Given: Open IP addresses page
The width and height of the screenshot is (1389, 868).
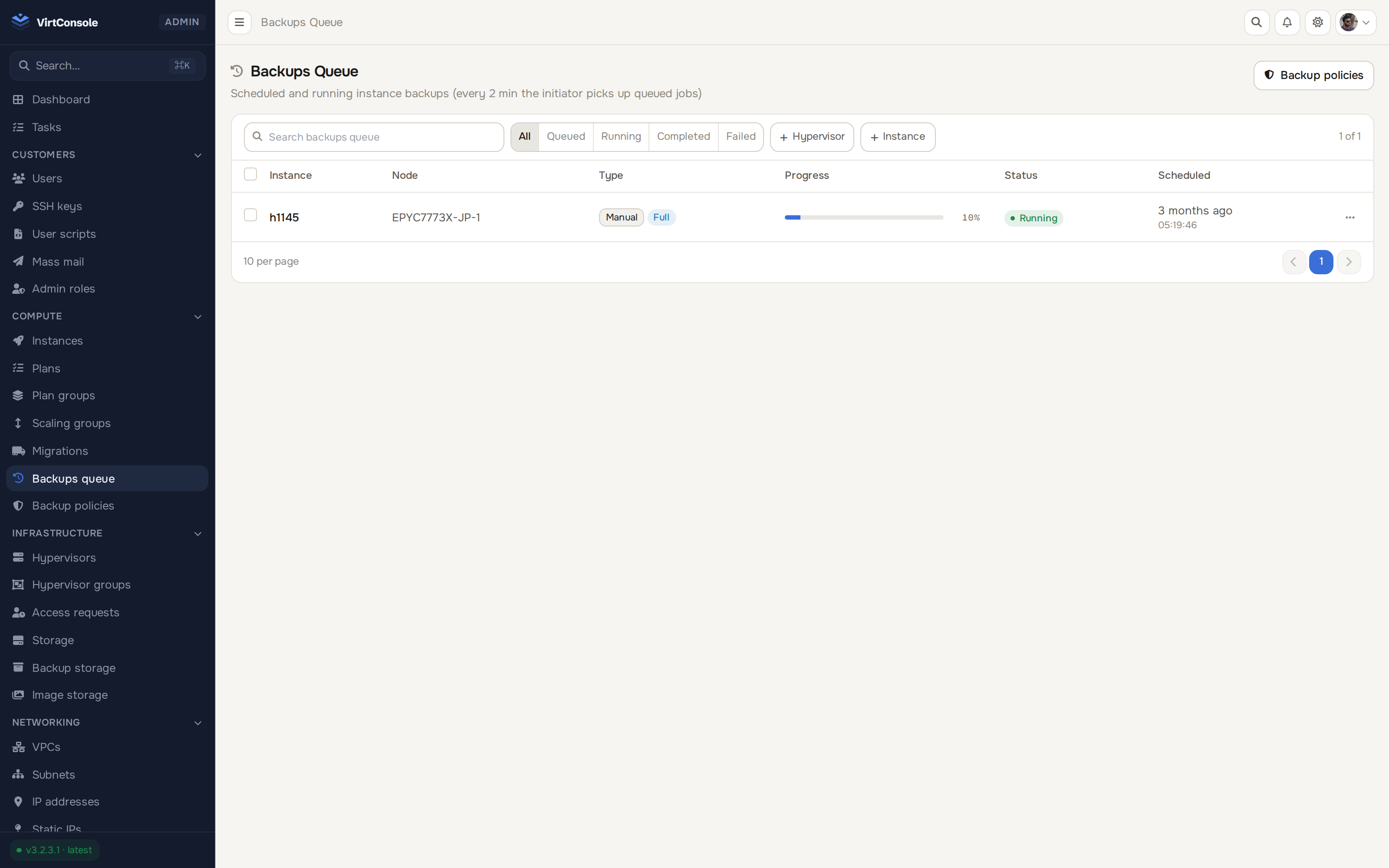Looking at the screenshot, I should (x=107, y=802).
